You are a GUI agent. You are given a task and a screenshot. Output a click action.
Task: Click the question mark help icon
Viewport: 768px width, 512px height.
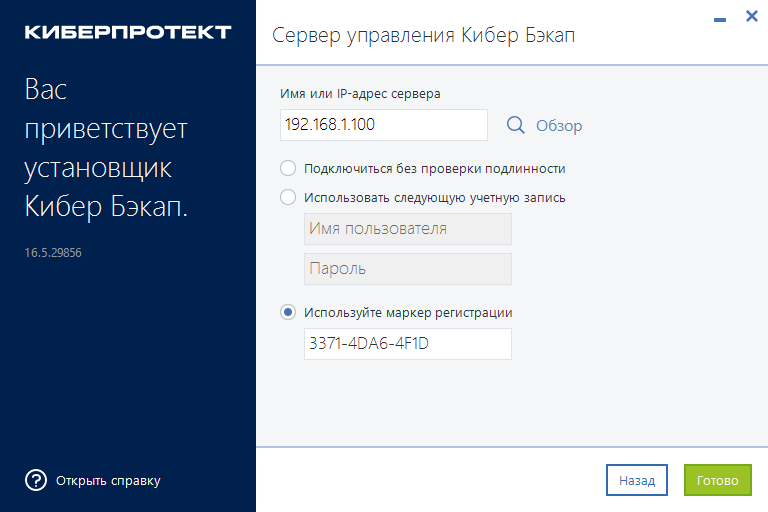(36, 480)
